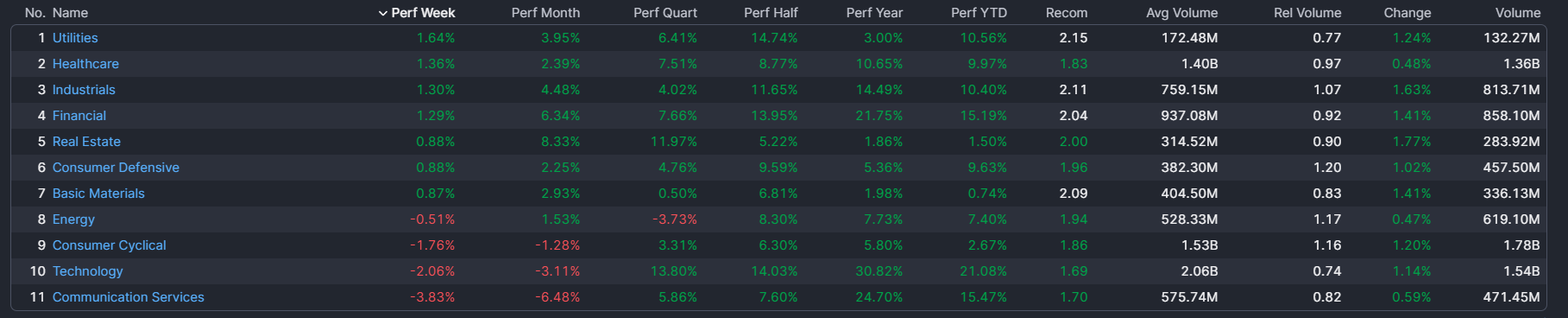
Task: Open the Technology sector link
Action: pos(88,271)
